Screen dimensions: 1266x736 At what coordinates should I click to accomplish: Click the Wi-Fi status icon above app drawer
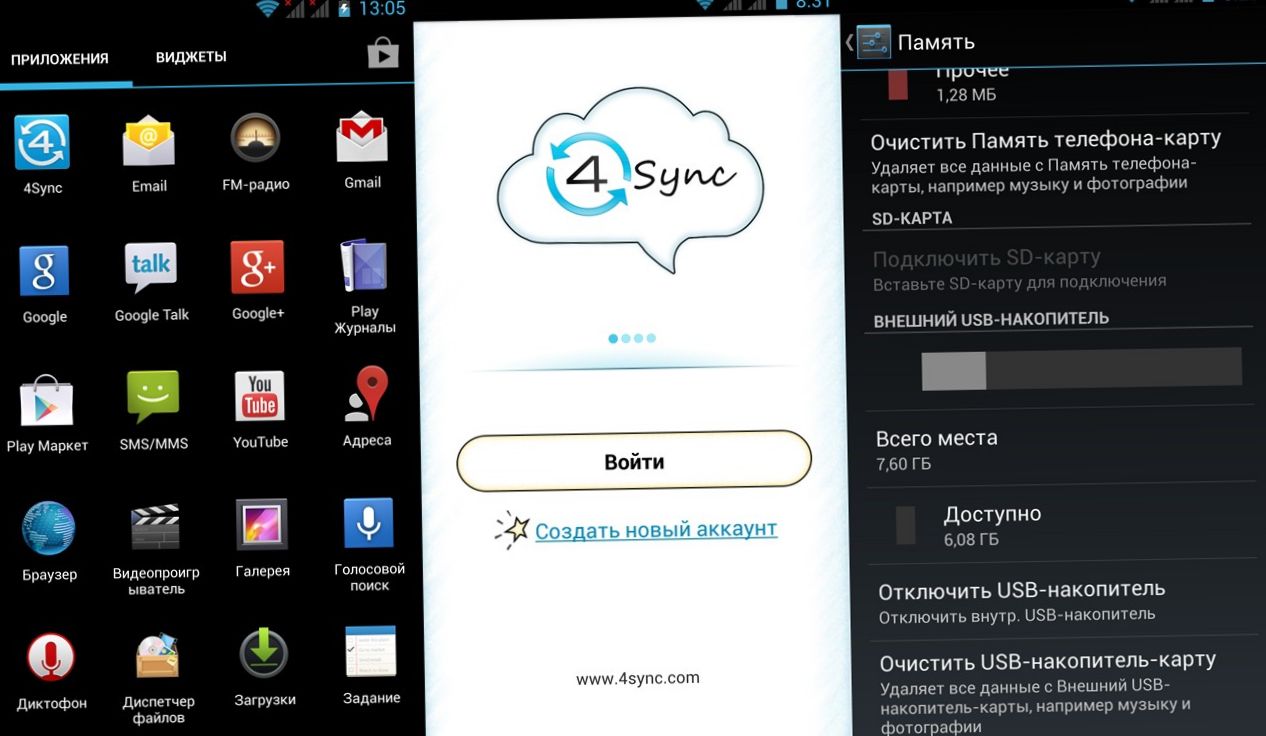[x=267, y=8]
